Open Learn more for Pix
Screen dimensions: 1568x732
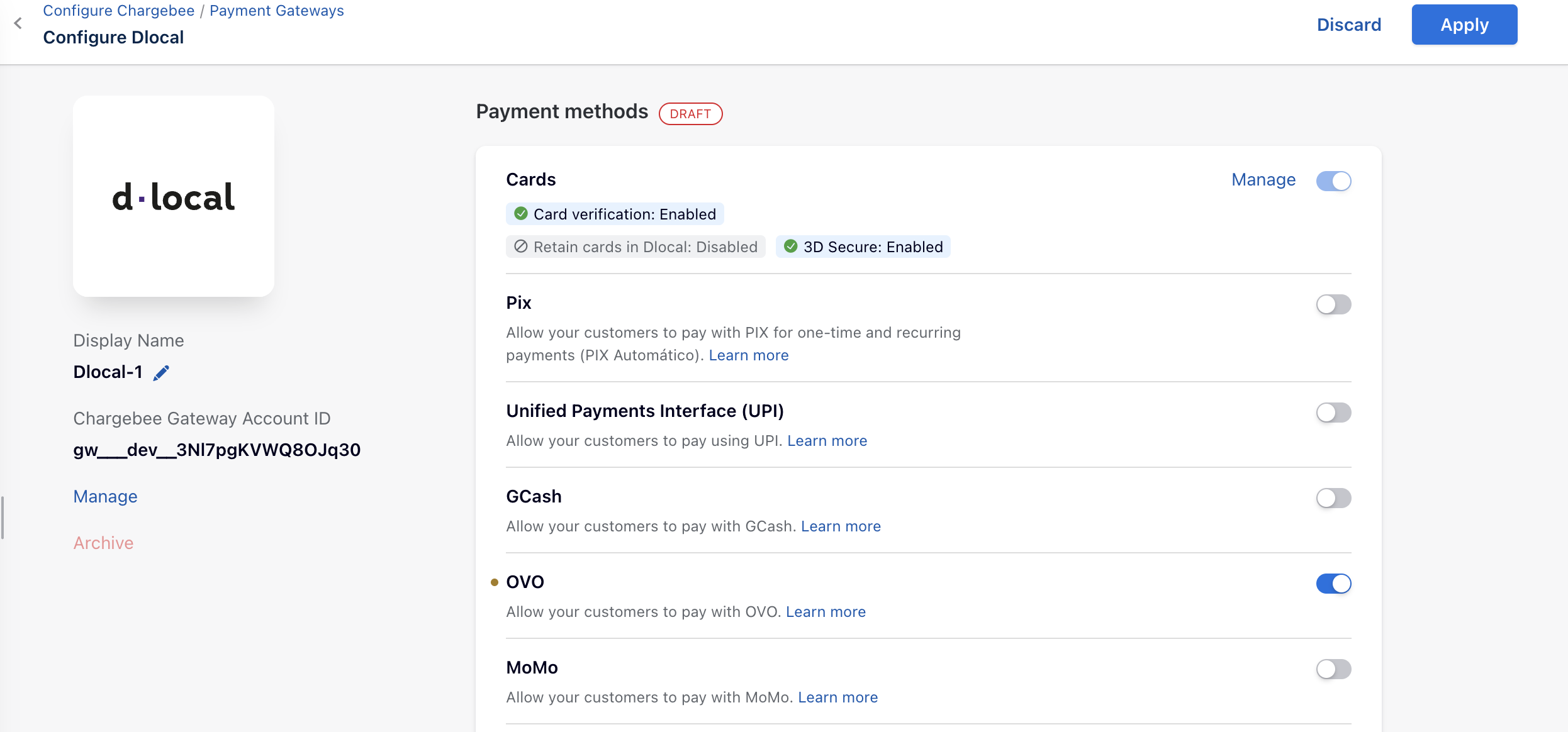(749, 355)
